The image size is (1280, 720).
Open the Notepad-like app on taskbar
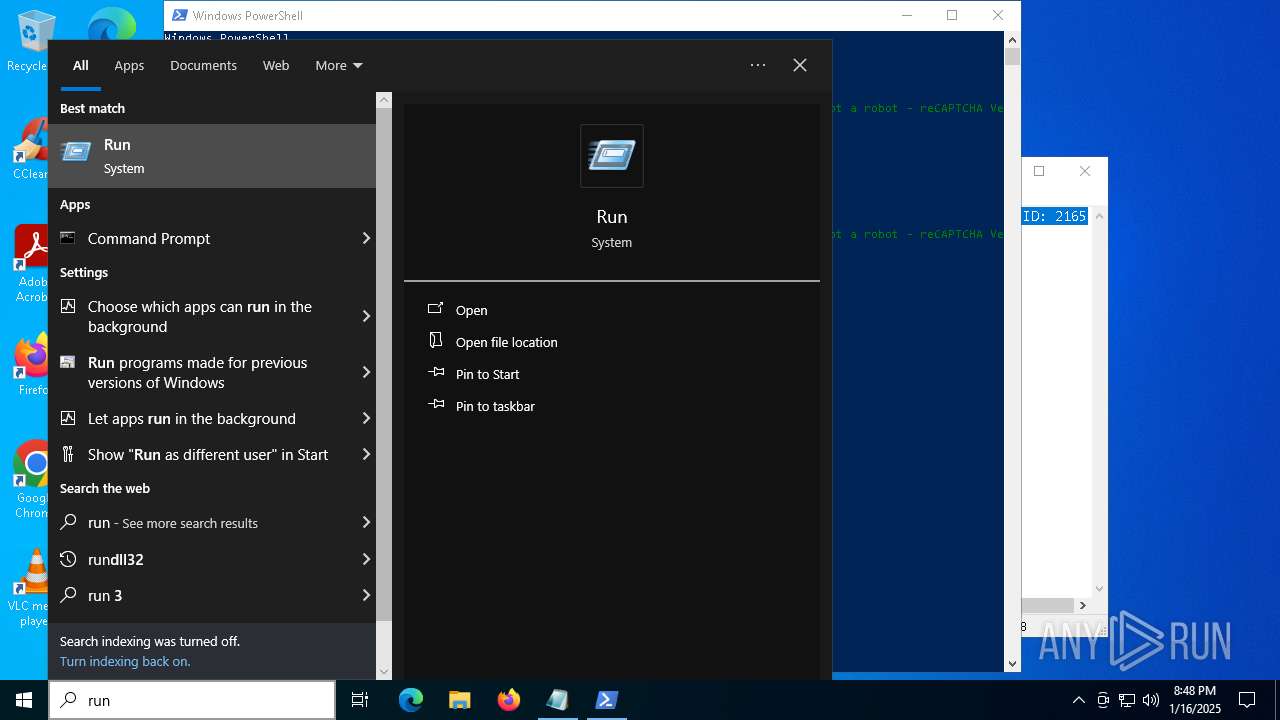[557, 700]
